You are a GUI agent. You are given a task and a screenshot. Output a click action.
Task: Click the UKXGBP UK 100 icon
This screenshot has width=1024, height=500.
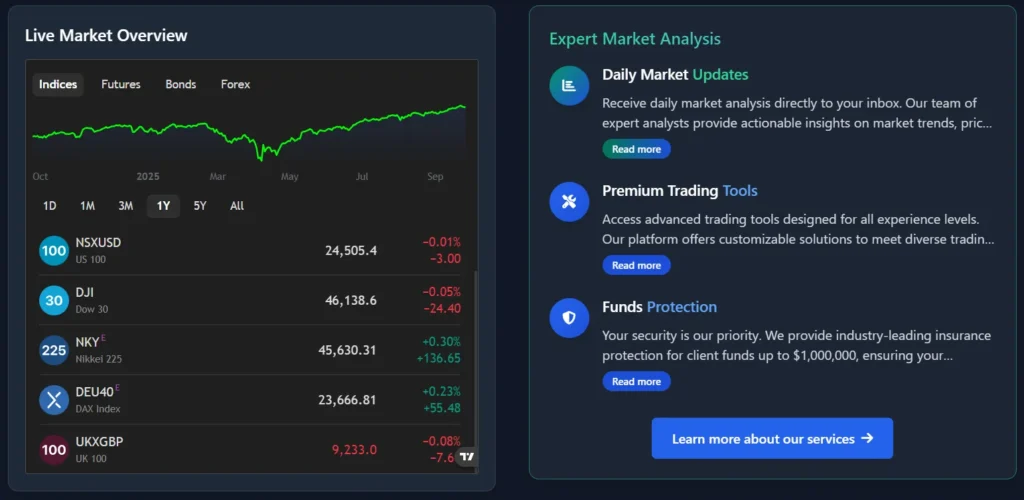54,449
